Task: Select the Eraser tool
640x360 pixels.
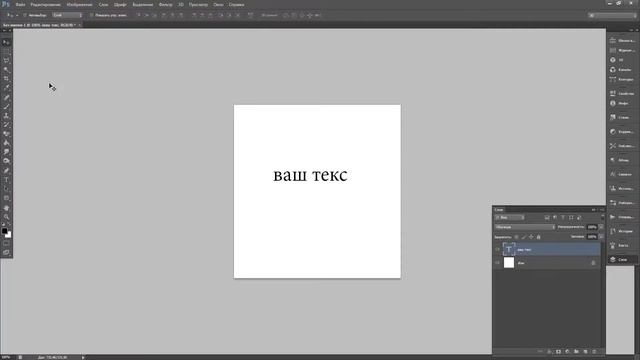Action: click(6, 134)
